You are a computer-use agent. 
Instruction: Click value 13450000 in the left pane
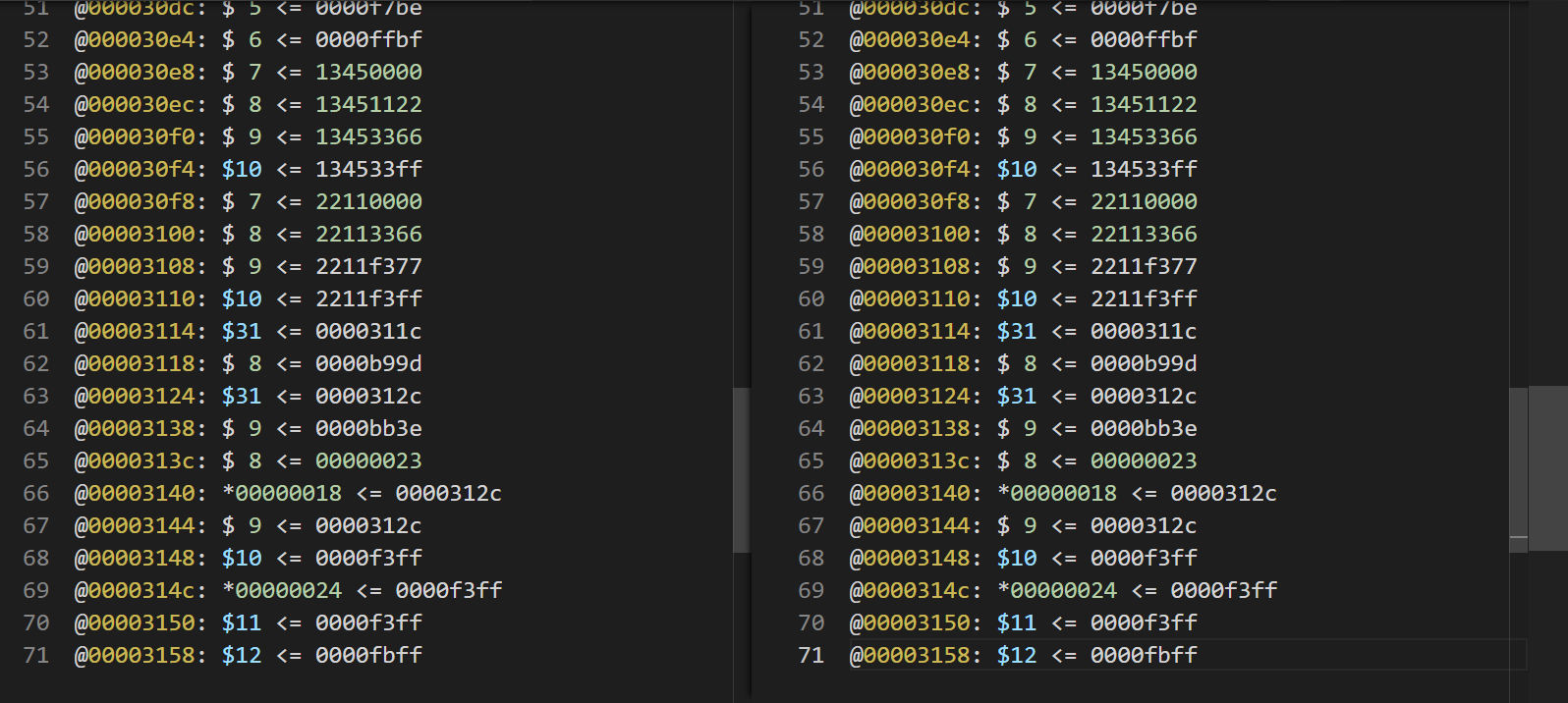(368, 72)
